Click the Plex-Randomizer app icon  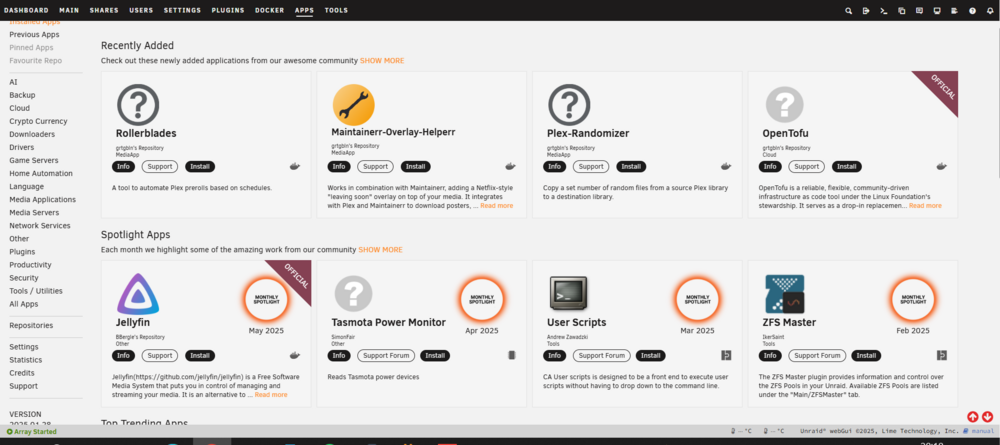click(x=569, y=105)
